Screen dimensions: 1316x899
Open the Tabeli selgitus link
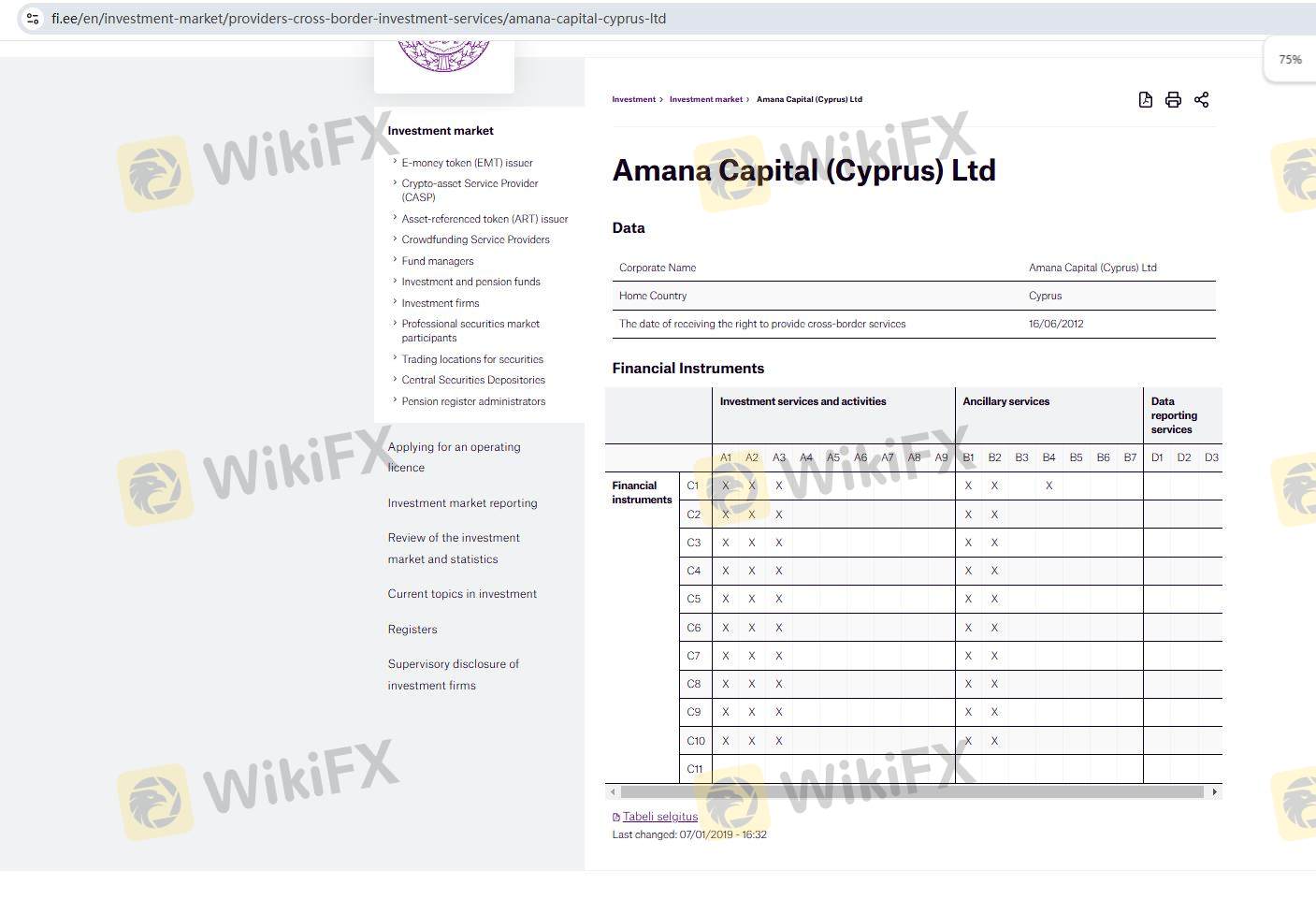click(659, 817)
